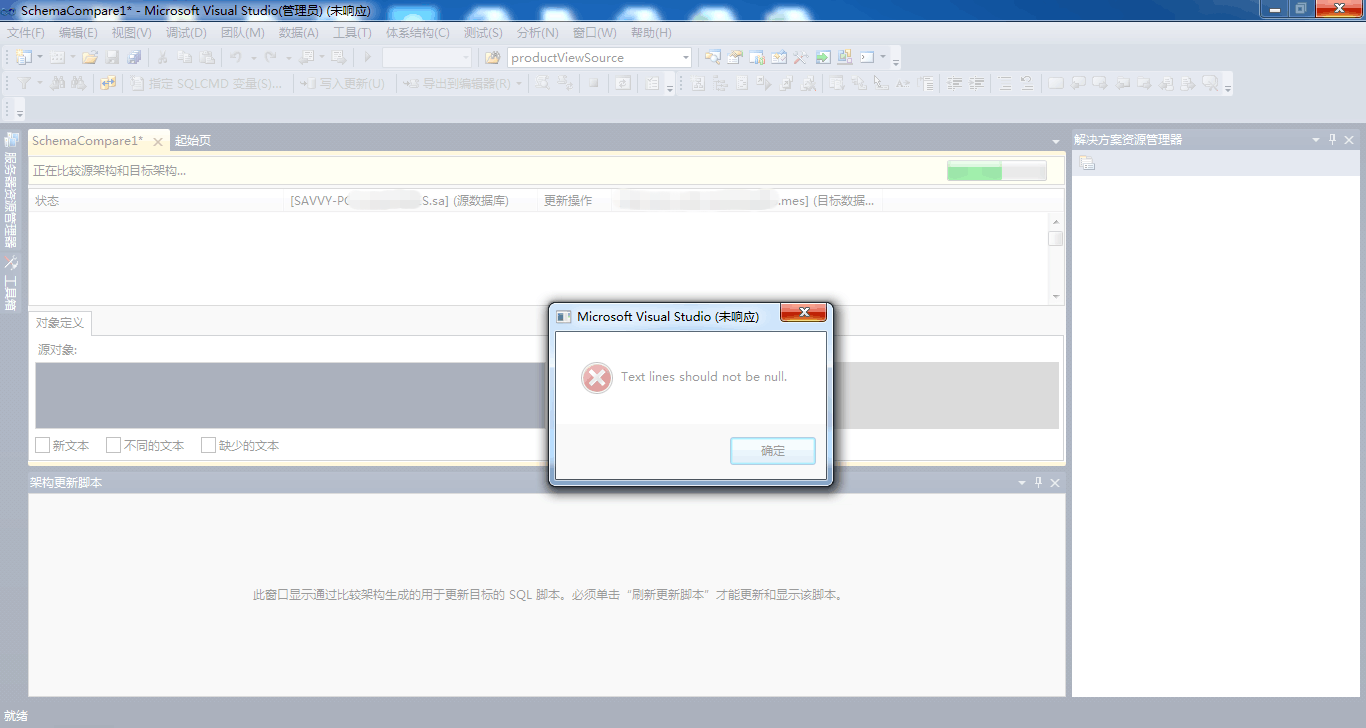Click the Cut scissors icon
Image resolution: width=1366 pixels, height=728 pixels.
[162, 57]
